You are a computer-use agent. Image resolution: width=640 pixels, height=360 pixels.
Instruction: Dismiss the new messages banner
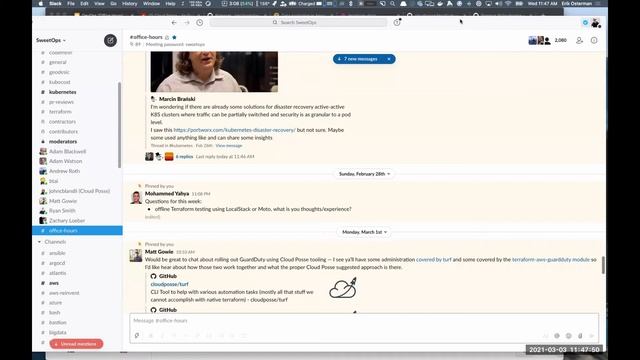click(x=389, y=59)
